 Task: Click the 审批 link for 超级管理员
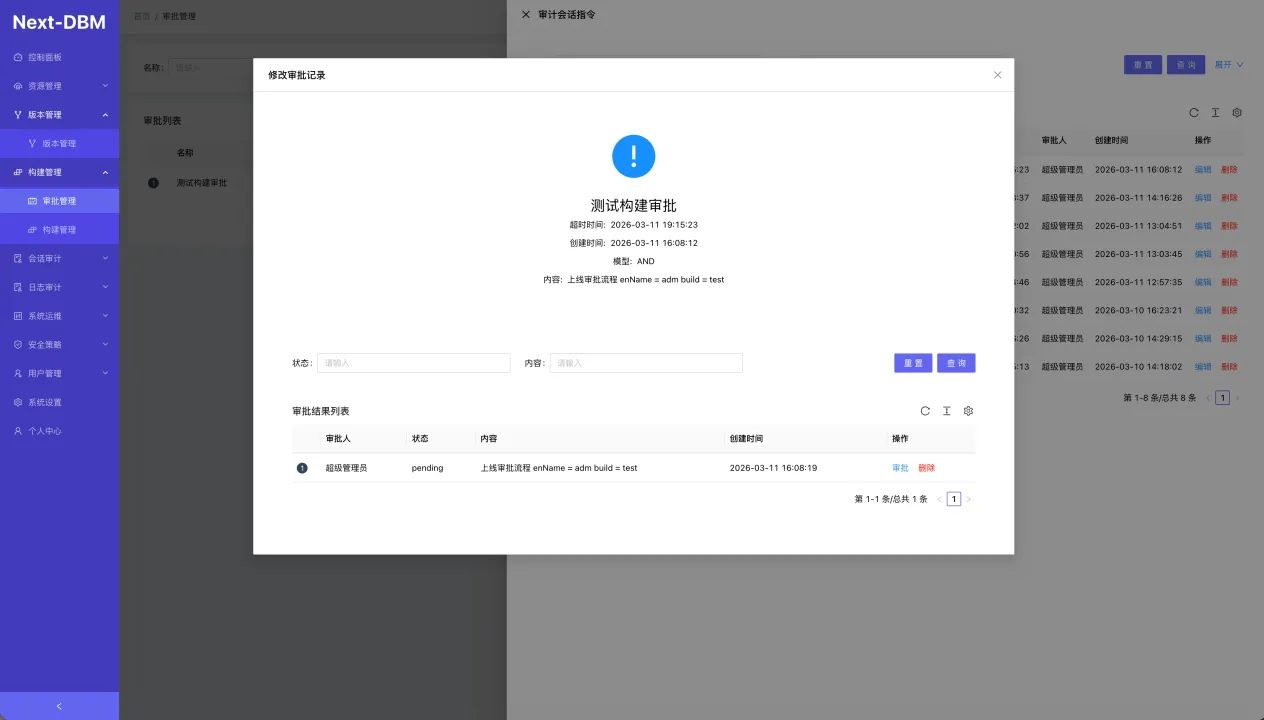pos(900,468)
